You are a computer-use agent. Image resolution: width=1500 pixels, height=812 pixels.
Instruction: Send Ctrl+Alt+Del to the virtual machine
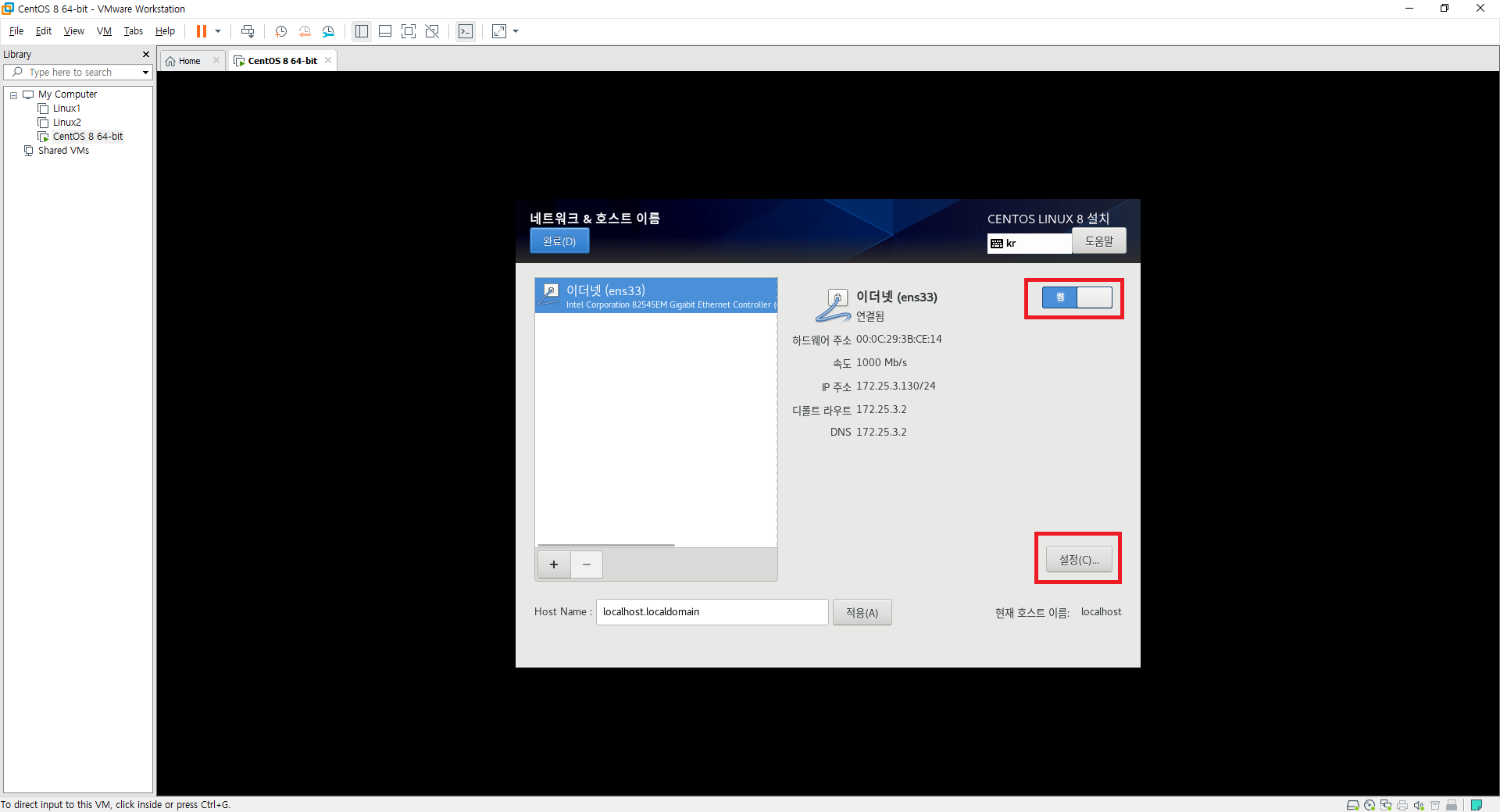tap(248, 31)
